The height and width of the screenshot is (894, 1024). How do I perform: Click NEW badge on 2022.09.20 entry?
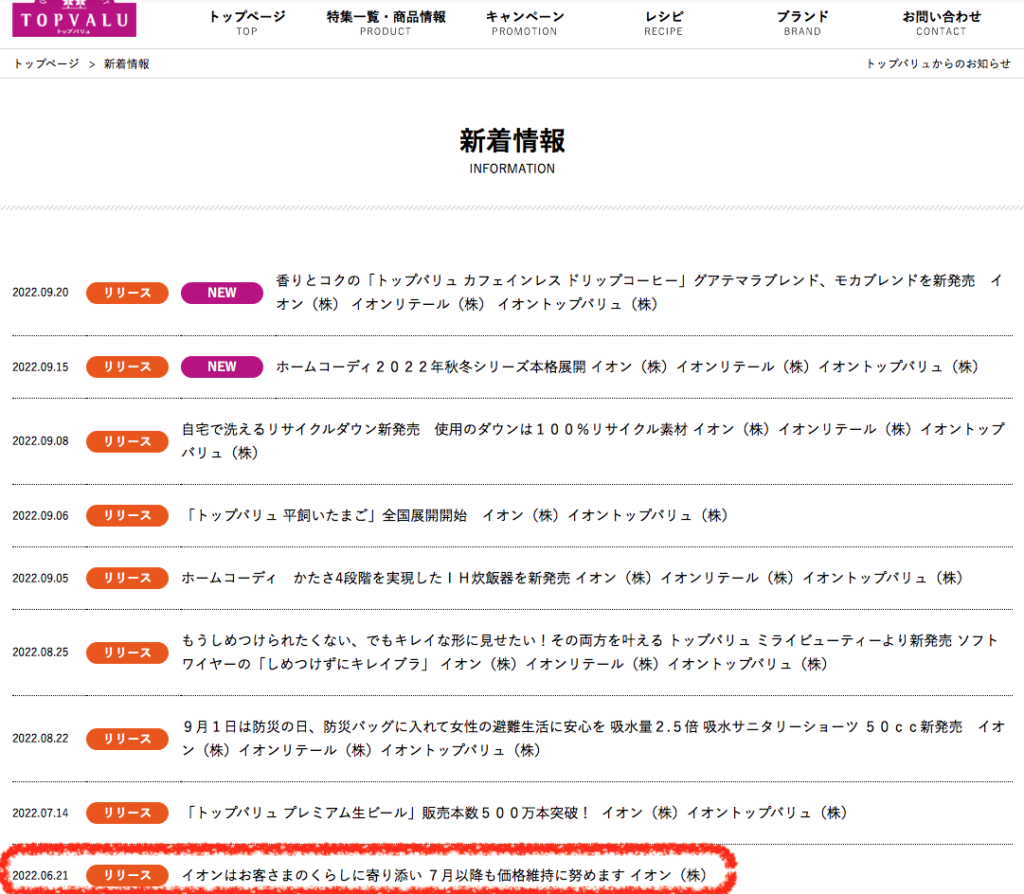coord(222,293)
